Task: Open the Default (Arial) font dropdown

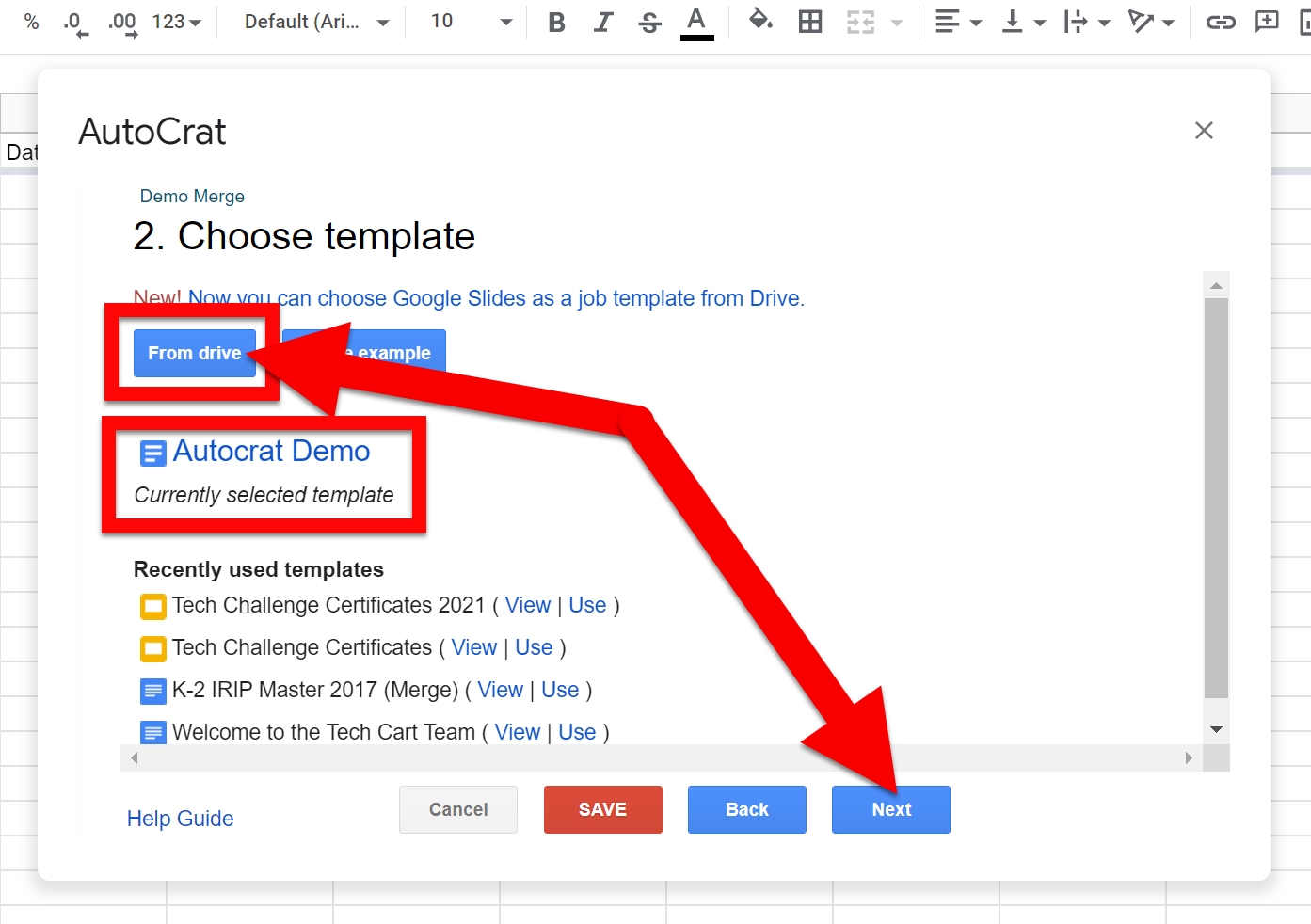Action: point(317,22)
